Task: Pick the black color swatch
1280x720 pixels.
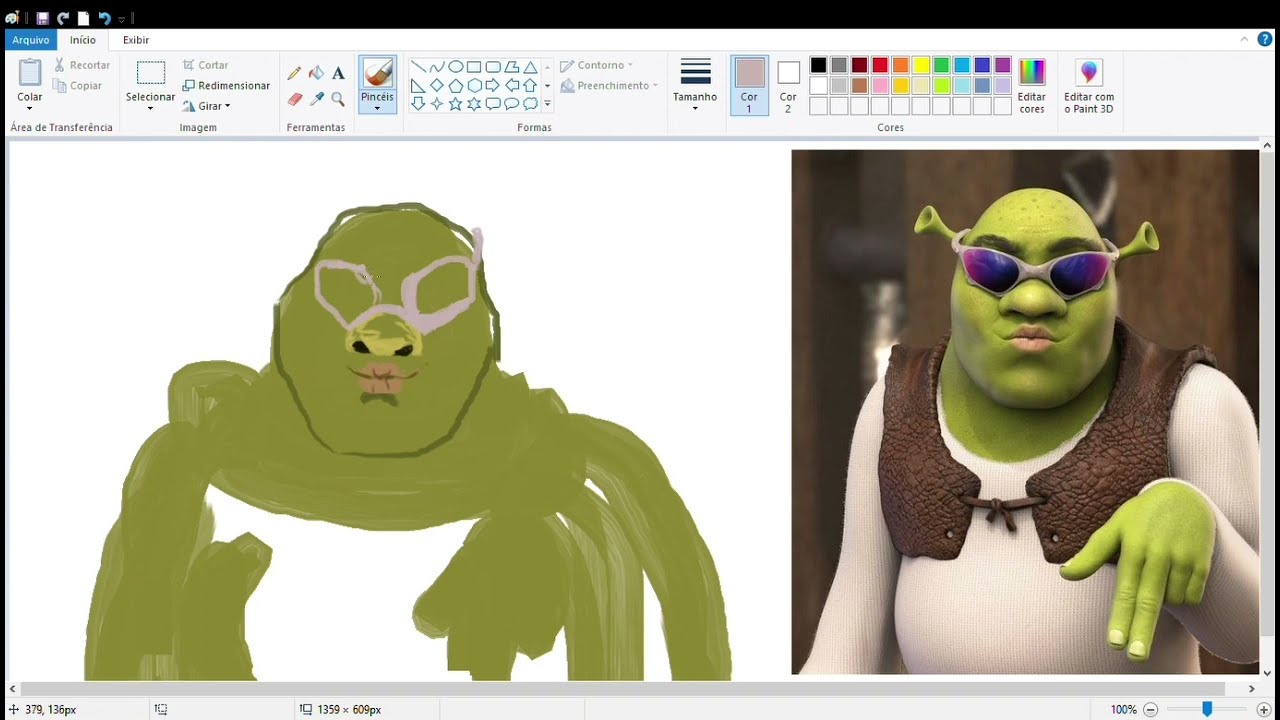Action: click(x=818, y=65)
